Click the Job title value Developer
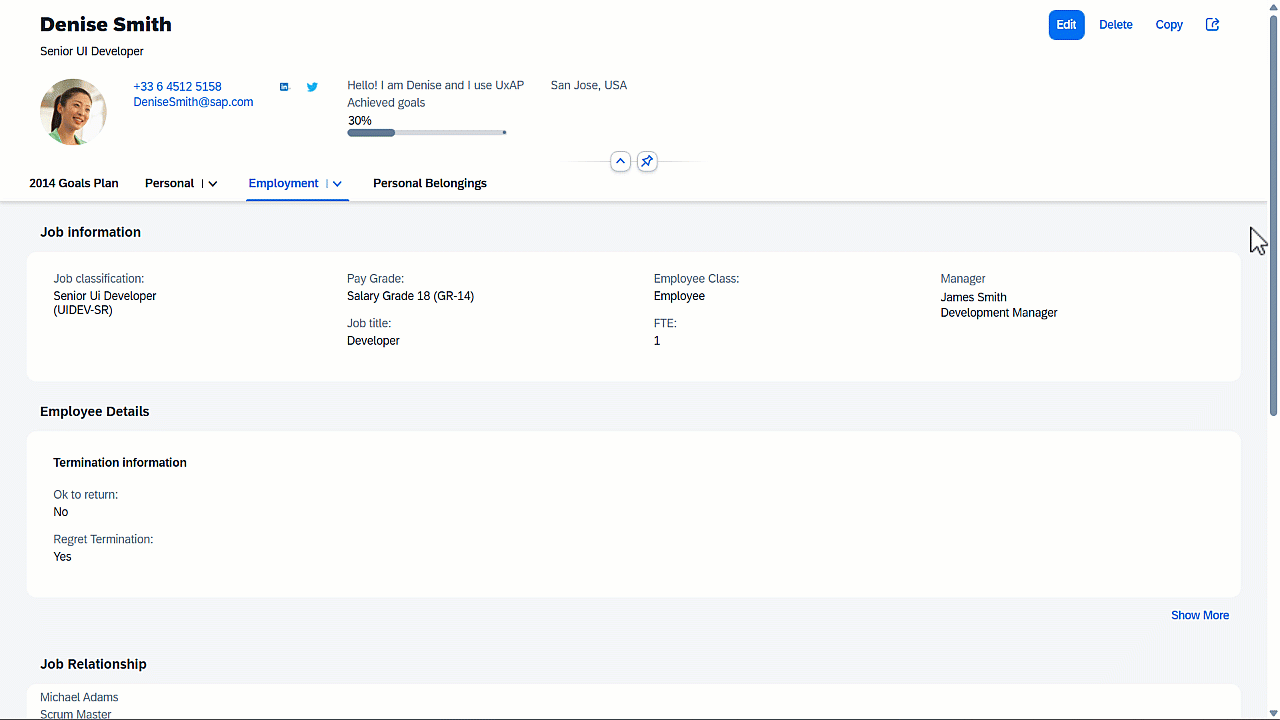Image resolution: width=1280 pixels, height=720 pixels. [x=373, y=341]
